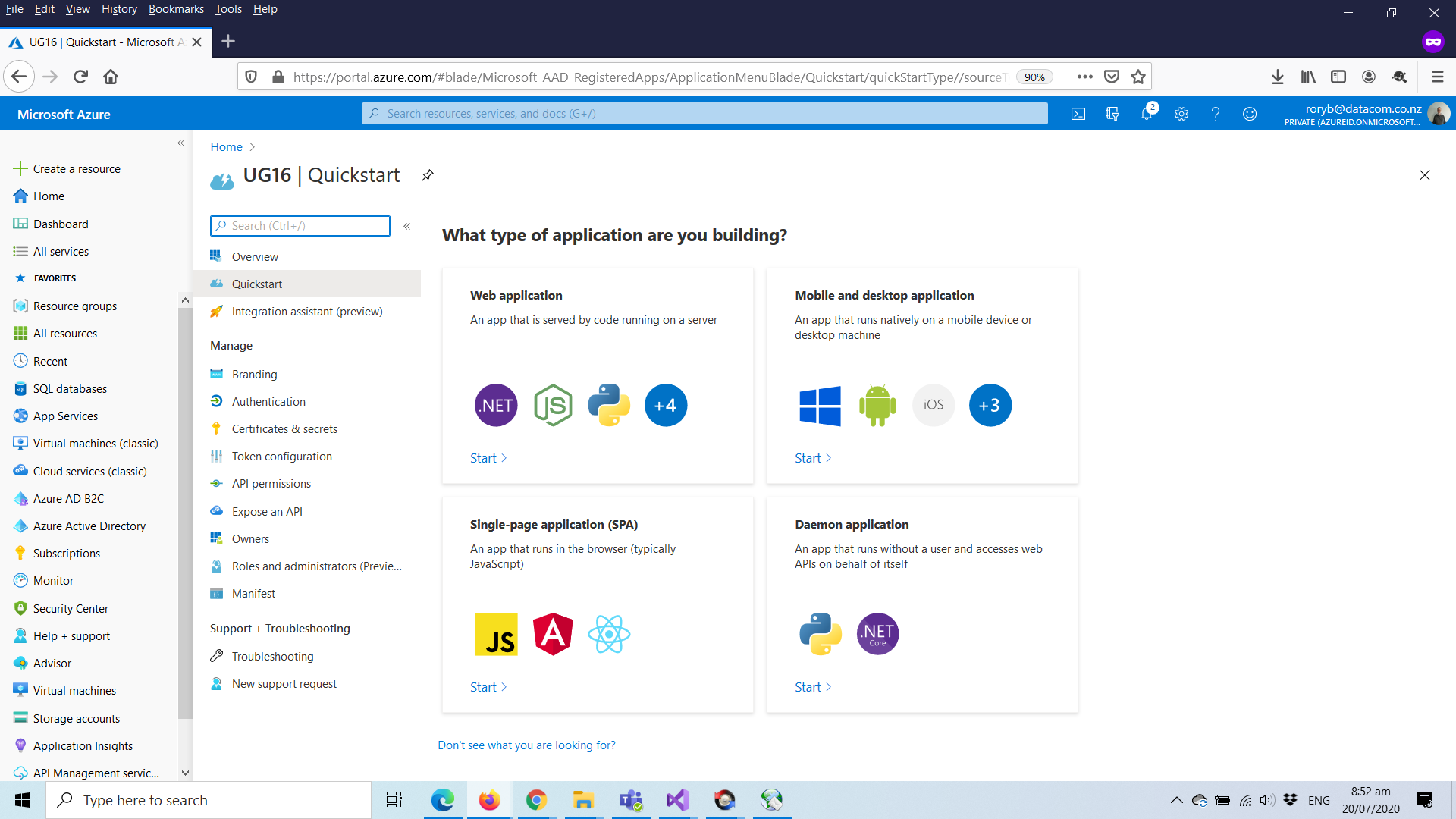1456x819 pixels.
Task: Open the Cloud Shell terminal icon
Action: [x=1078, y=113]
